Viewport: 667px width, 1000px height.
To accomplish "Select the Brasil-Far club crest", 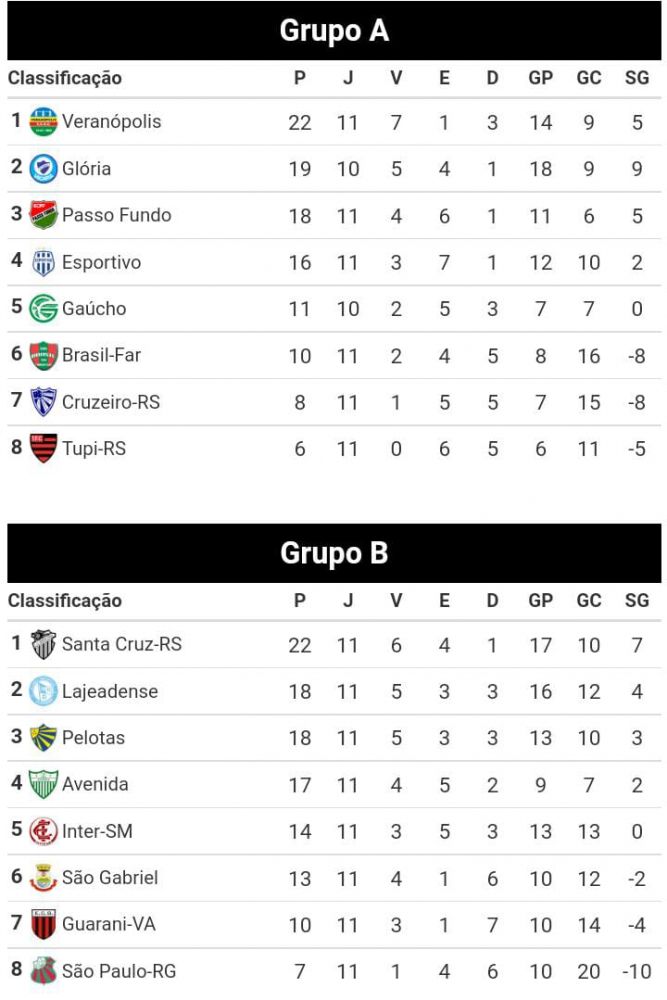I will 43,355.
